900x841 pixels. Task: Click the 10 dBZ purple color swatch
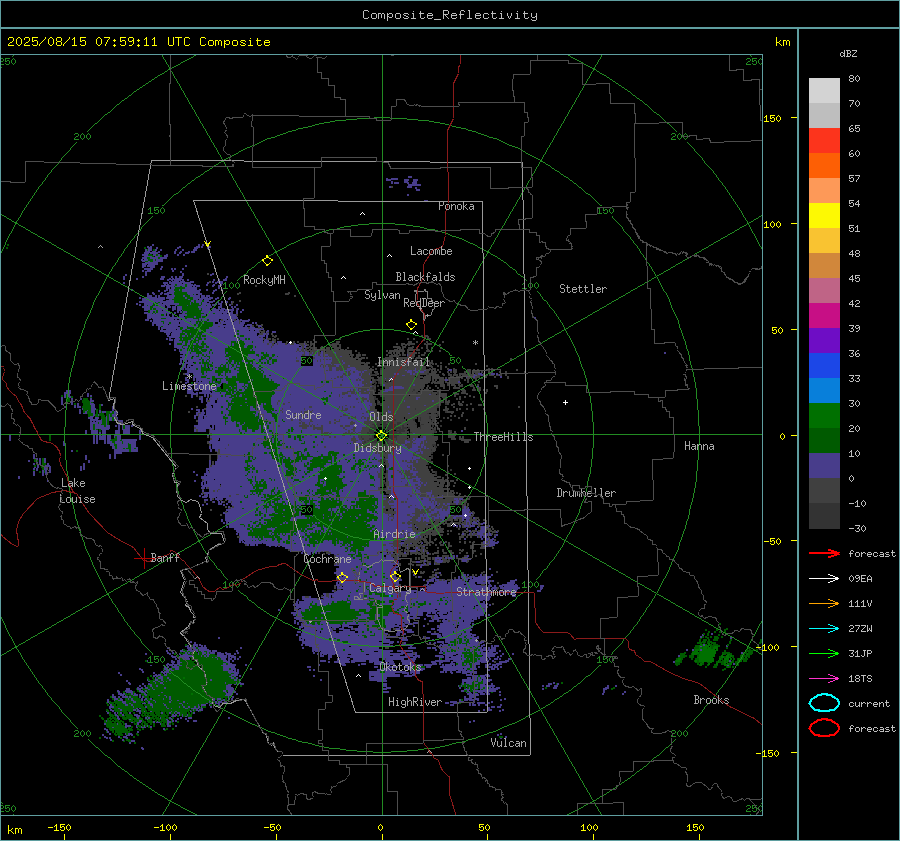click(824, 466)
